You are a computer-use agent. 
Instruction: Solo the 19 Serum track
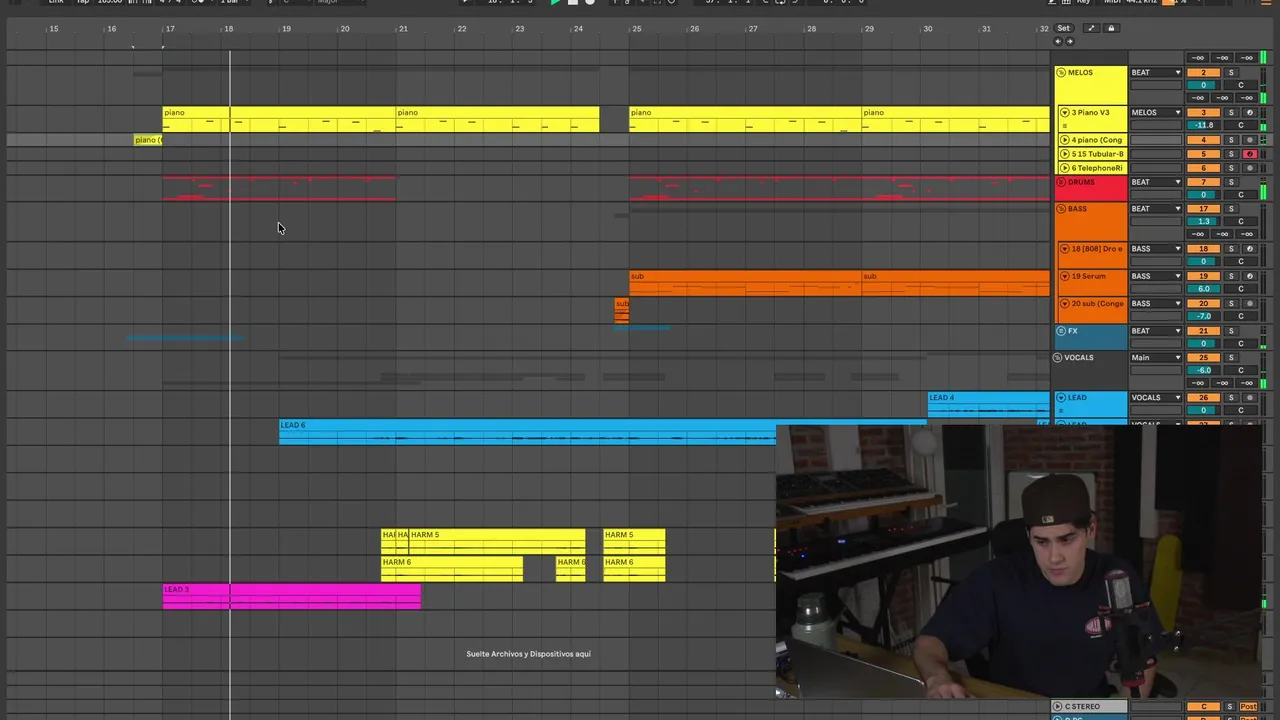point(1231,276)
